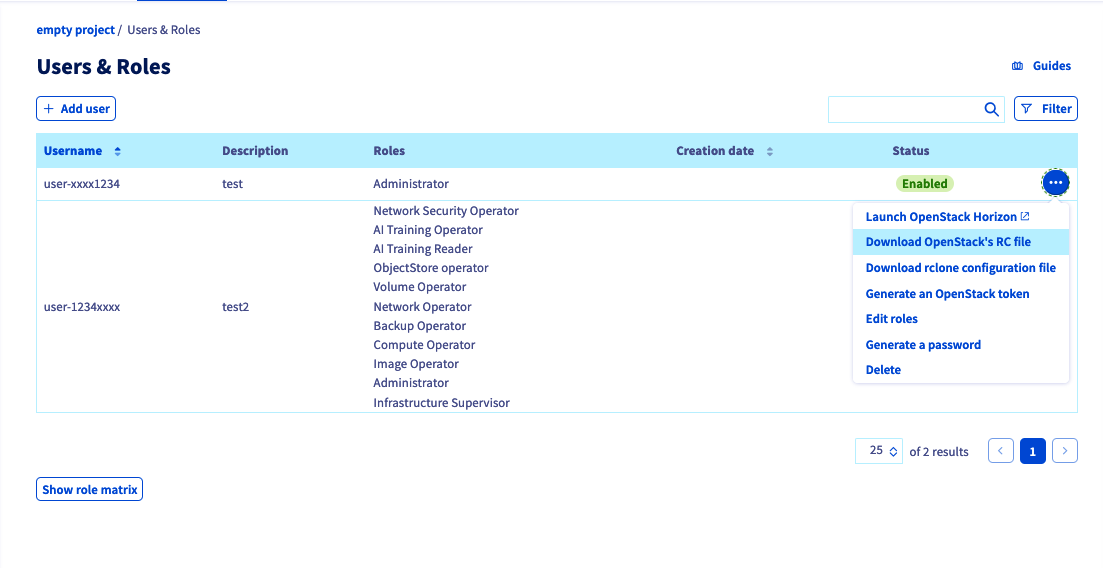Screen dimensions: 1103x568
Task: Focus the user search input field
Action: coord(903,109)
